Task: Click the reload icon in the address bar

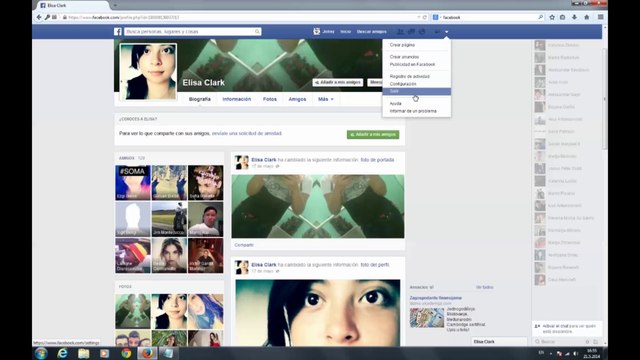Action: coord(425,17)
